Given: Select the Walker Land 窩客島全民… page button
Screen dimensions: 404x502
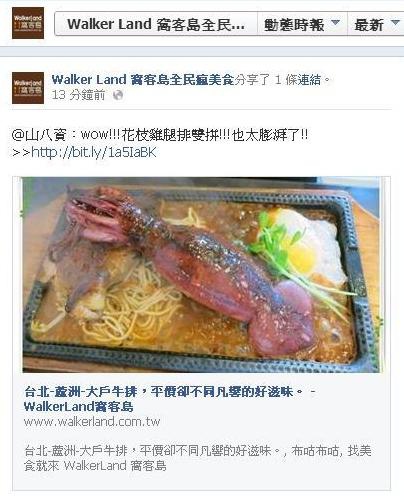Looking at the screenshot, I should (156, 24).
